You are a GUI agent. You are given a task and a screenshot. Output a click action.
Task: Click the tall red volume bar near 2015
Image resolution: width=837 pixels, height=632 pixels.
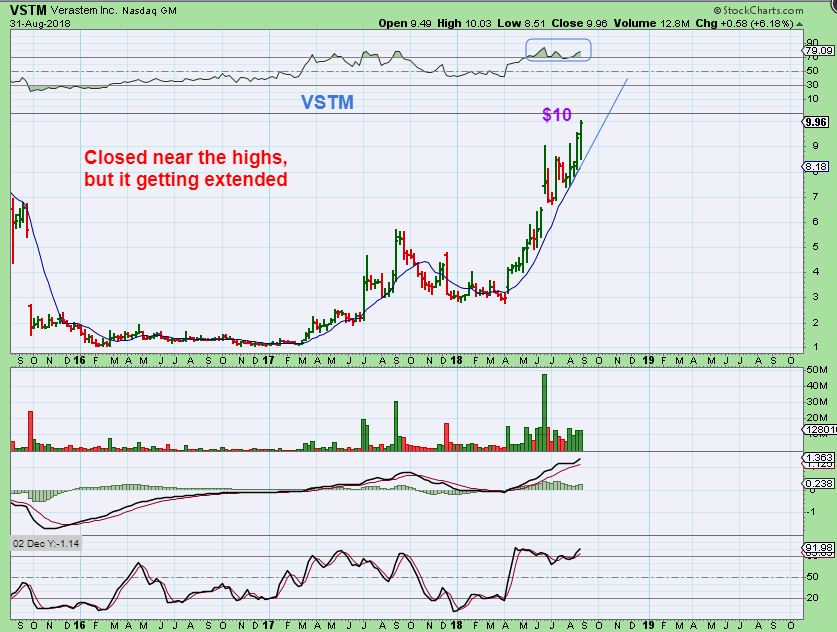tap(30, 431)
